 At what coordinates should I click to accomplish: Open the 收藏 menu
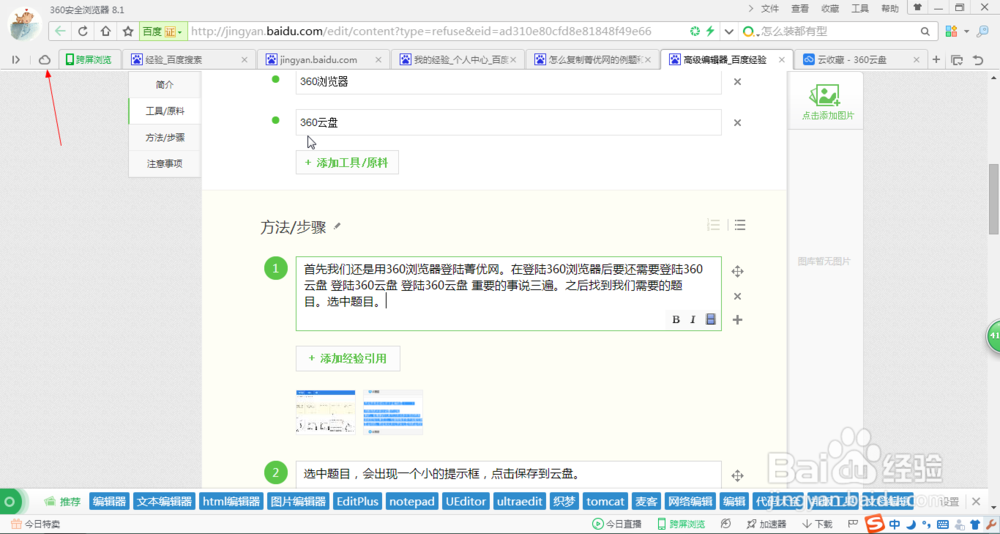pyautogui.click(x=830, y=8)
